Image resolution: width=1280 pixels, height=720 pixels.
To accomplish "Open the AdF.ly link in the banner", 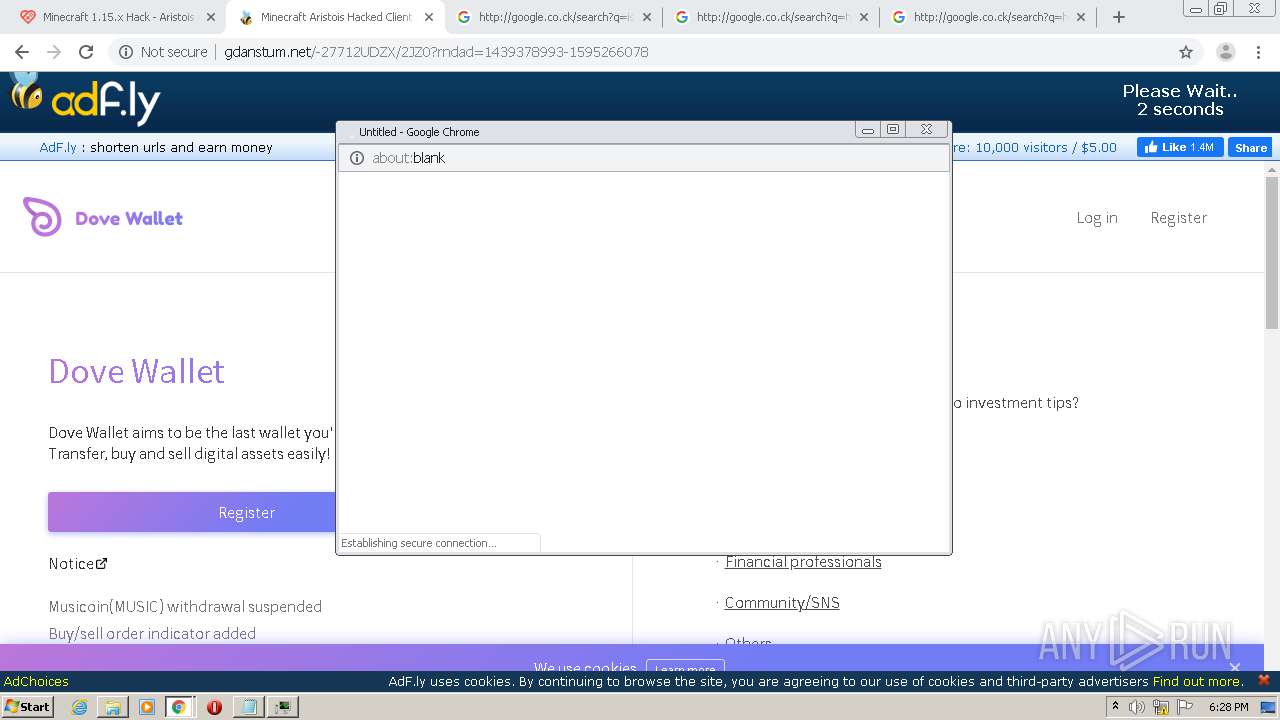I will (x=58, y=147).
